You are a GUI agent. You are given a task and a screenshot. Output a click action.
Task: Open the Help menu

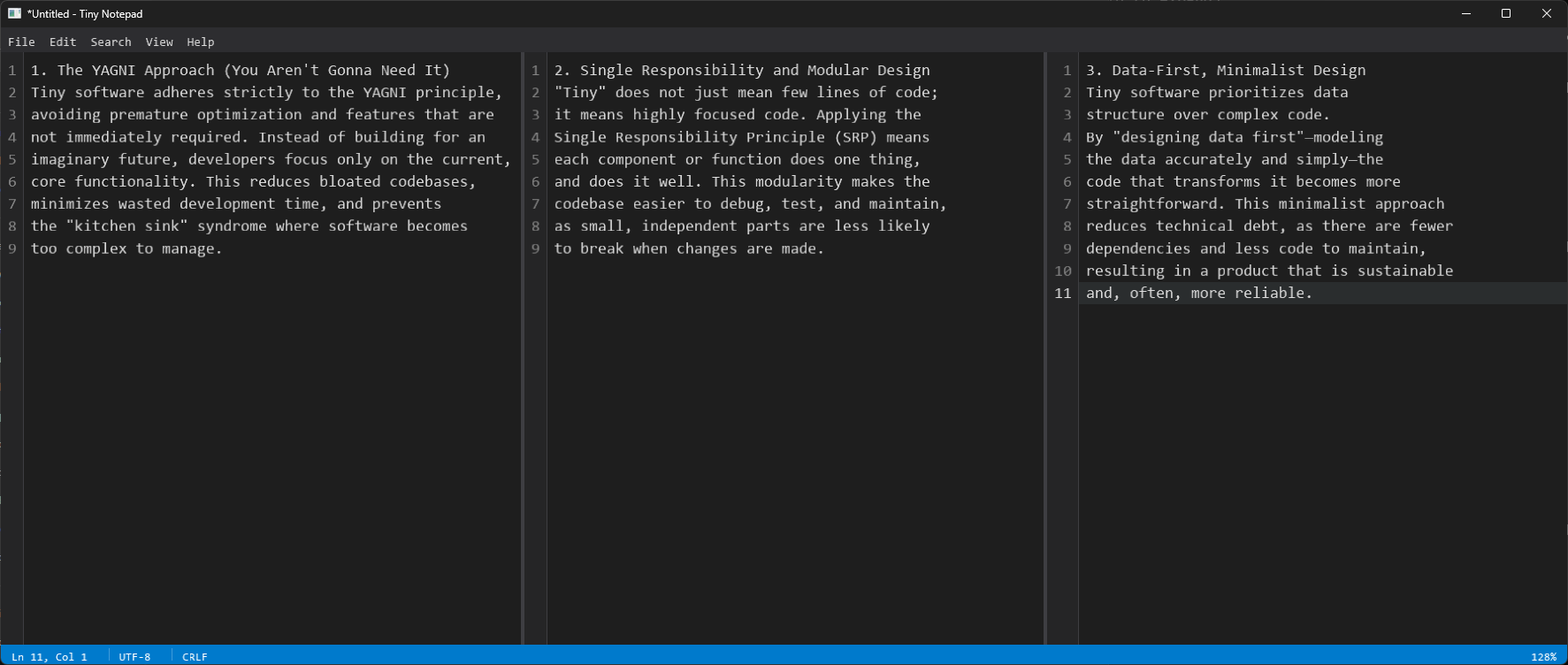point(201,42)
